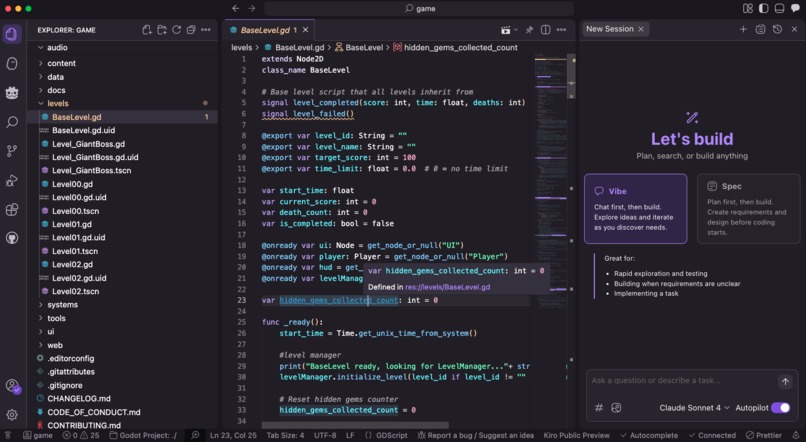Open editor more actions ellipsis
The height and width of the screenshot is (442, 806).
[561, 30]
